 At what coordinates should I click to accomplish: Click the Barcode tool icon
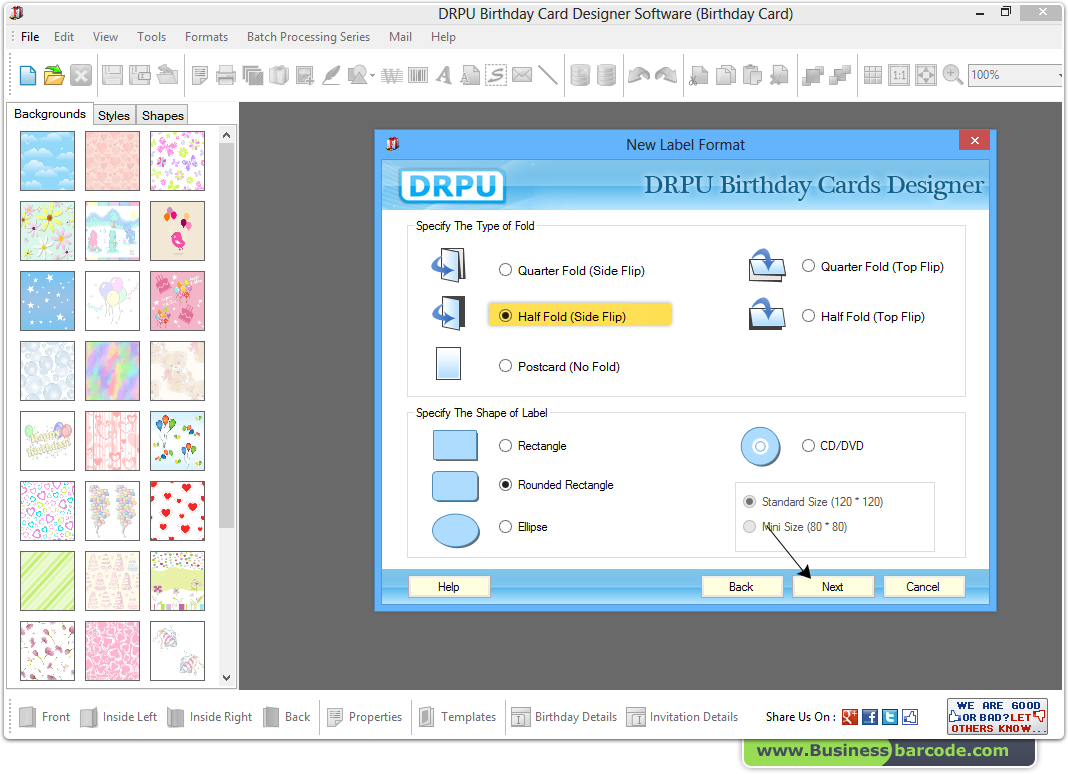[x=418, y=75]
